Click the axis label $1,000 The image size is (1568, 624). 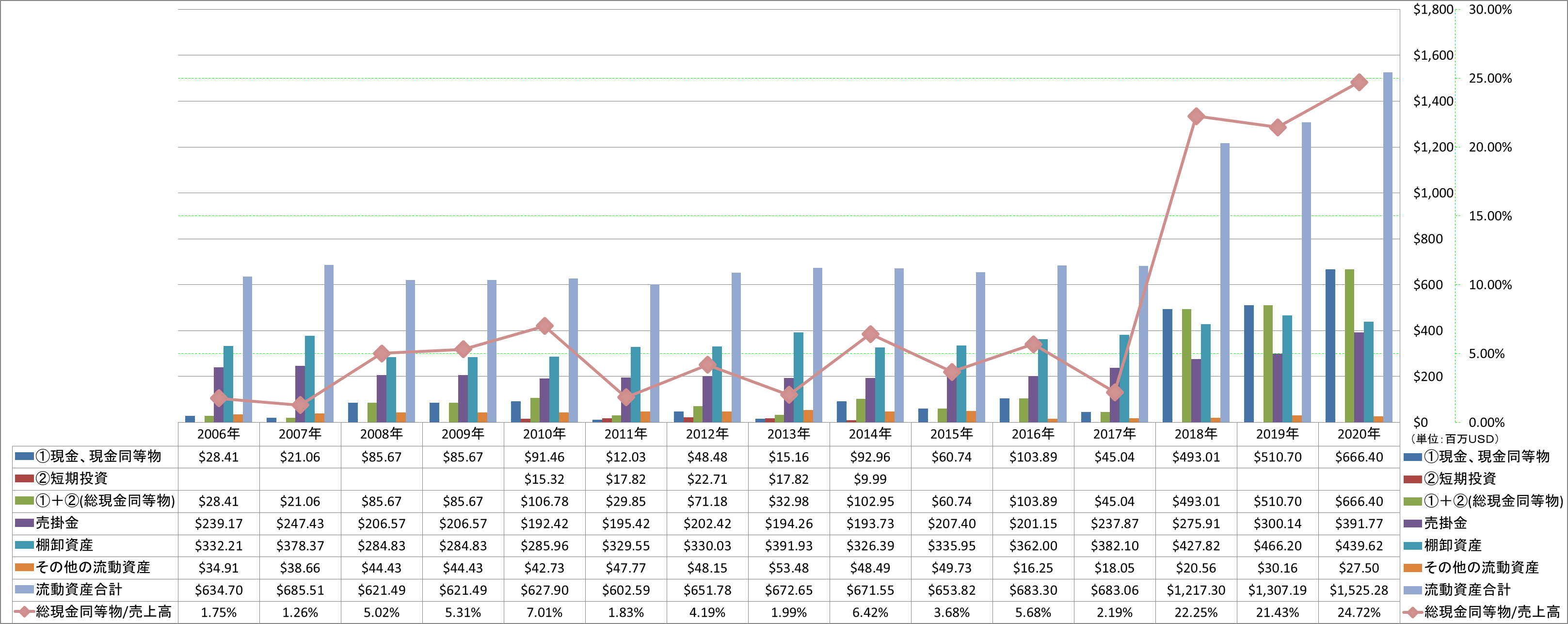click(1433, 193)
